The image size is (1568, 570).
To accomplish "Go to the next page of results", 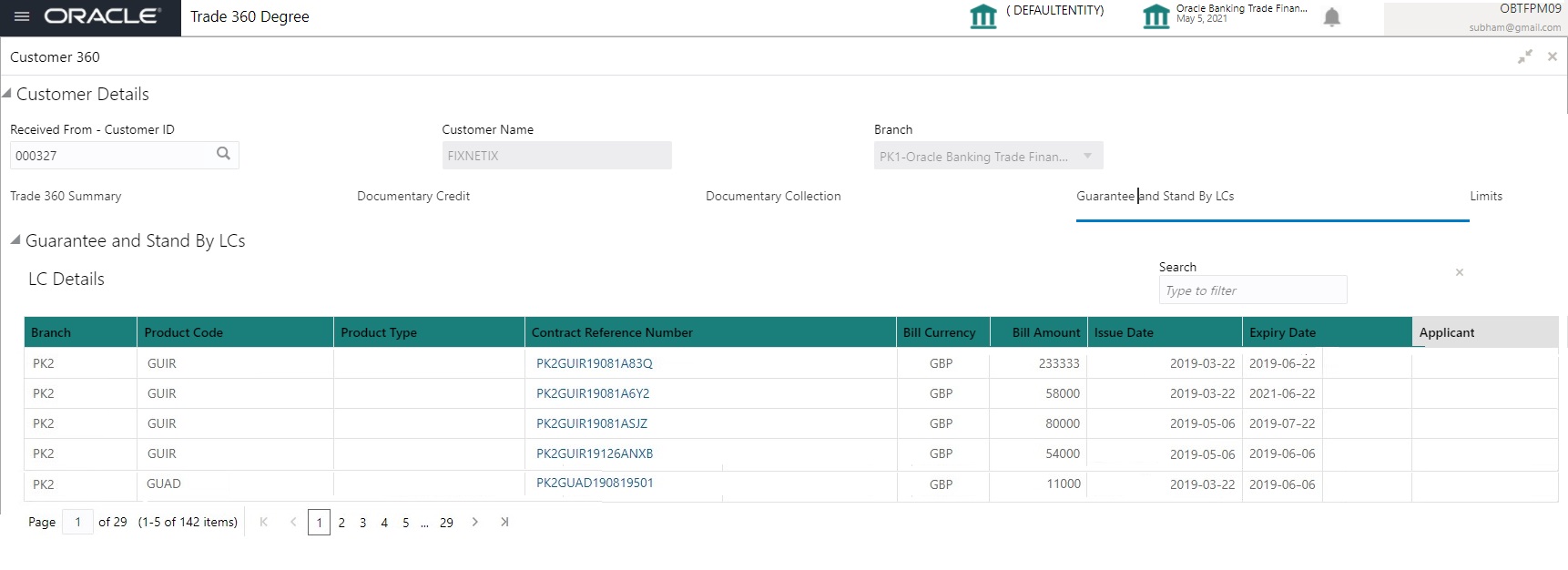I will 474,522.
